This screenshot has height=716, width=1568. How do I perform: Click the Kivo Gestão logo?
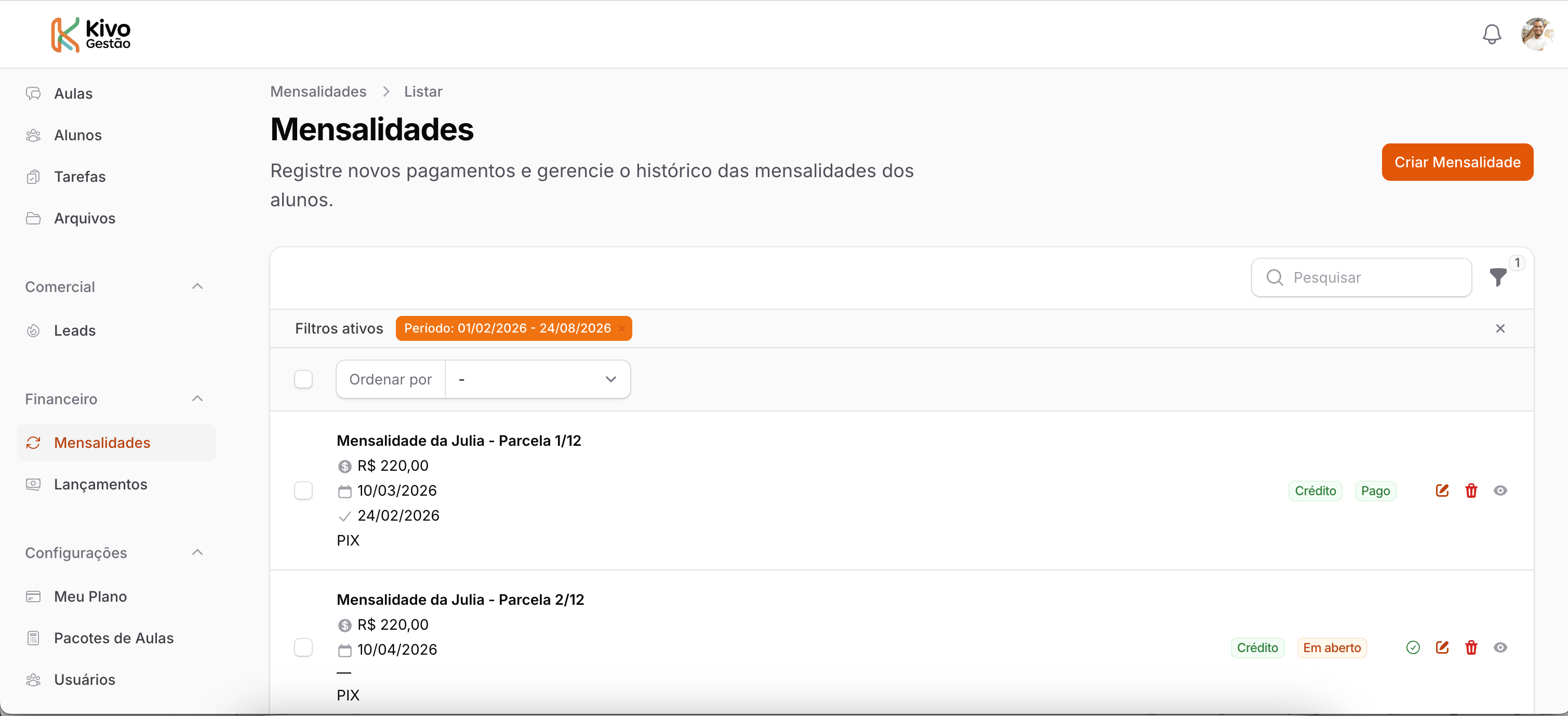coord(91,34)
